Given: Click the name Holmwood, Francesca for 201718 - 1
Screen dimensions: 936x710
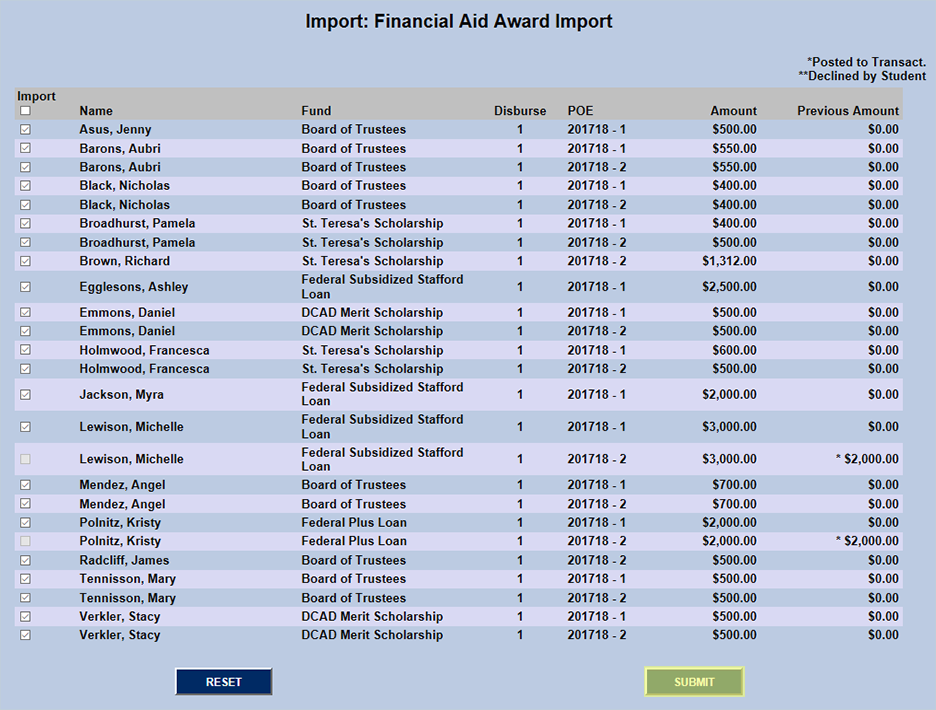Looking at the screenshot, I should (x=144, y=351).
